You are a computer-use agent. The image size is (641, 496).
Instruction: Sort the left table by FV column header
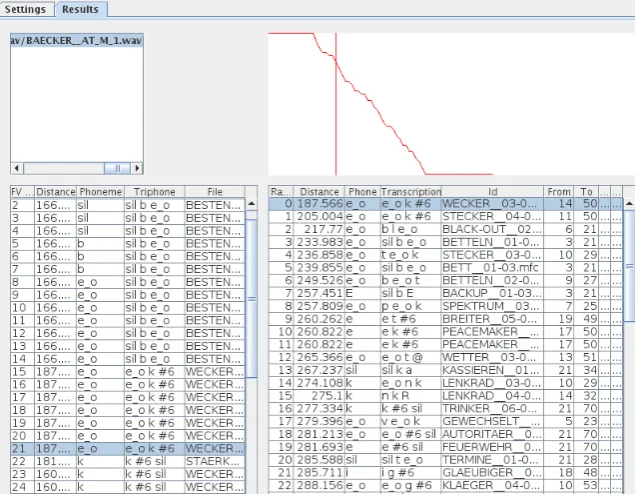click(22, 192)
